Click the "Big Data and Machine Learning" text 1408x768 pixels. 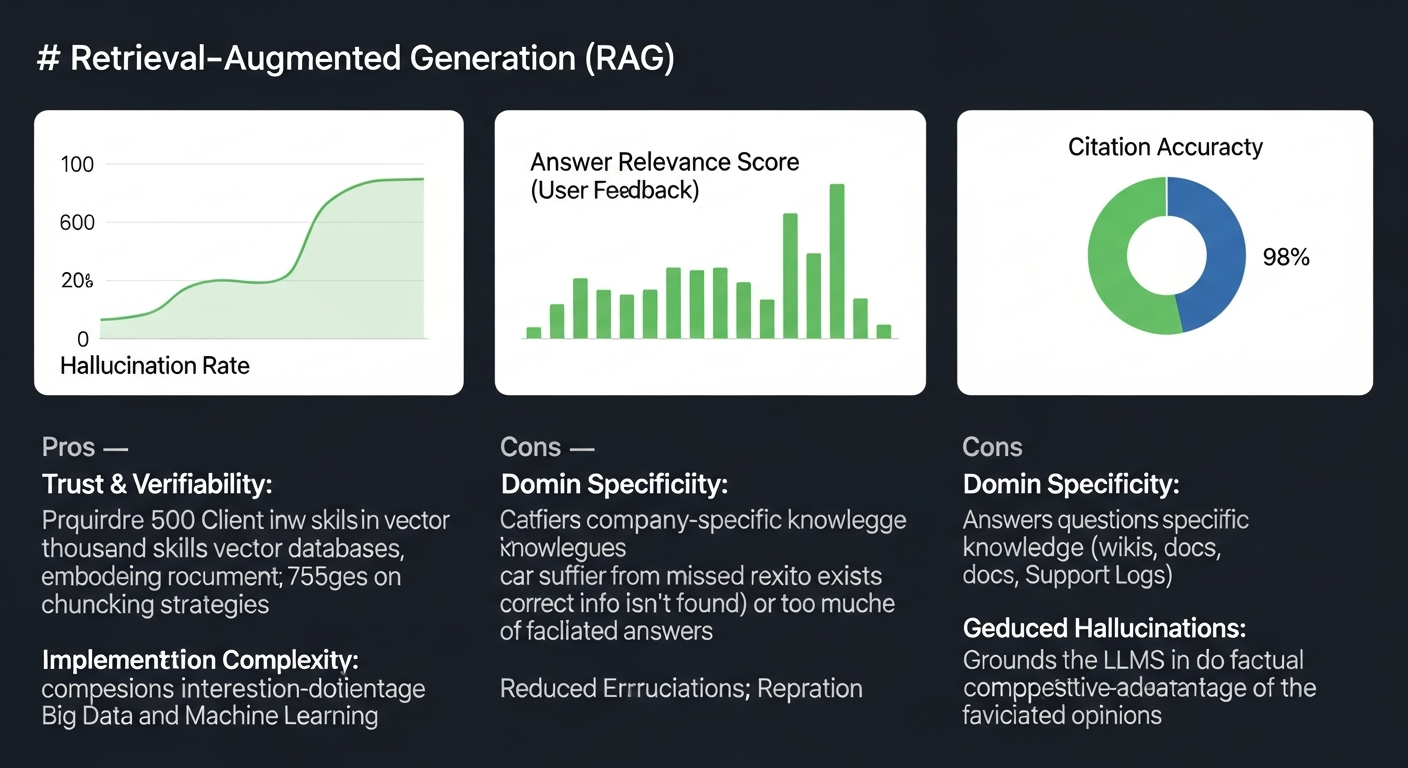tap(210, 716)
